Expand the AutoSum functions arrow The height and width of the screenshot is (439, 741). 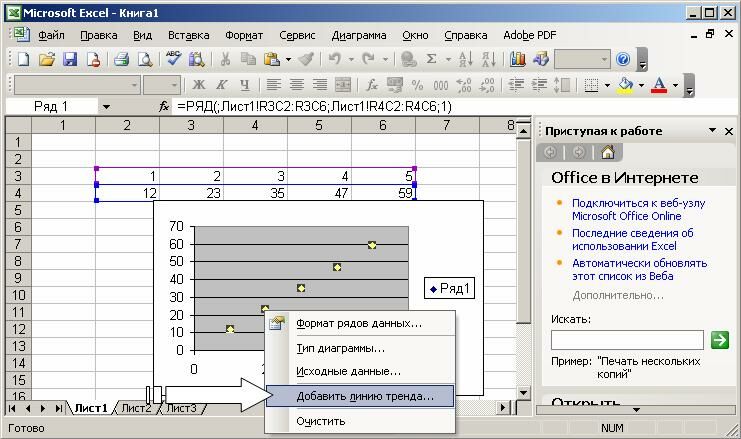[448, 60]
